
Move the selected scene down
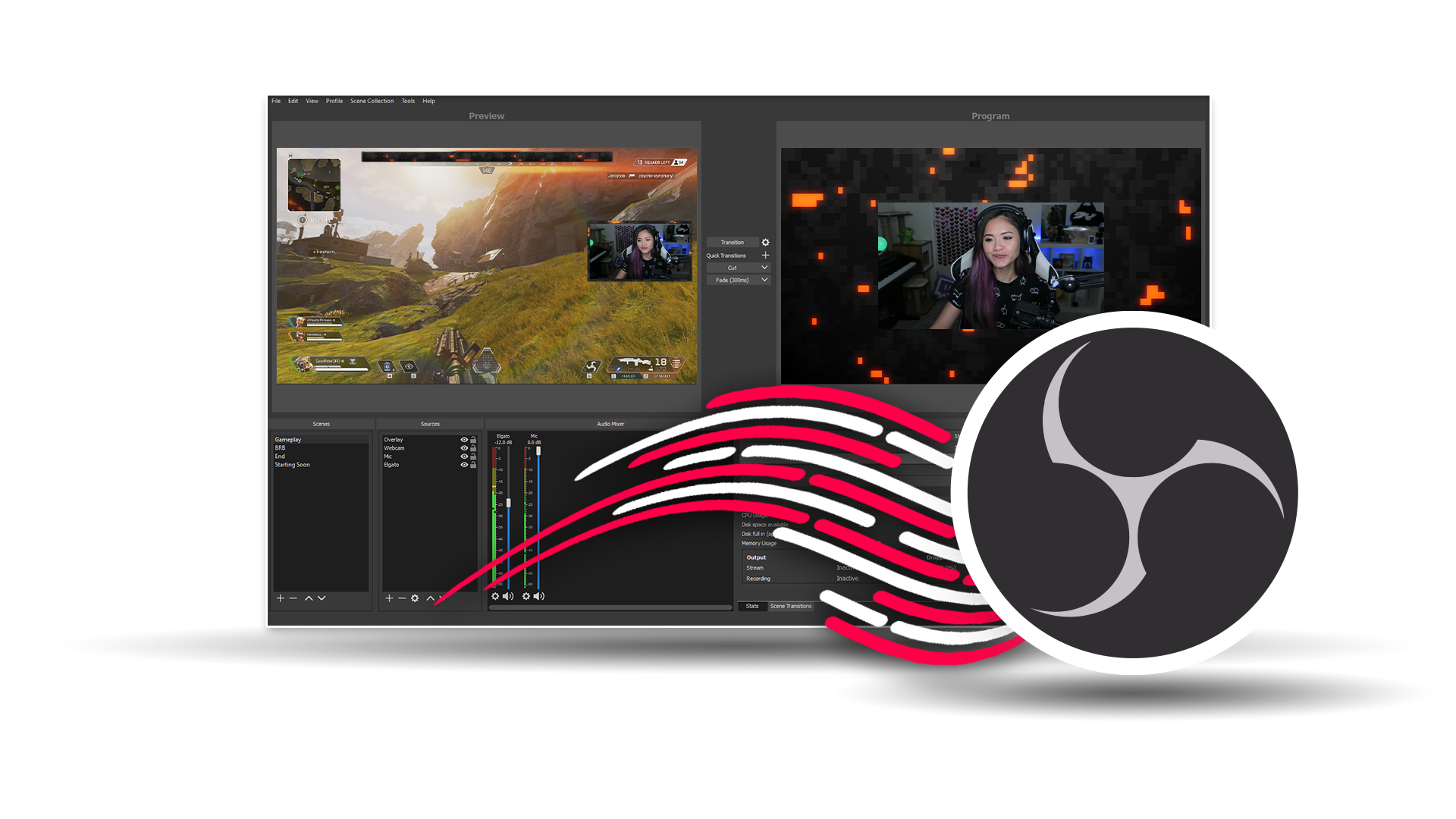(322, 598)
